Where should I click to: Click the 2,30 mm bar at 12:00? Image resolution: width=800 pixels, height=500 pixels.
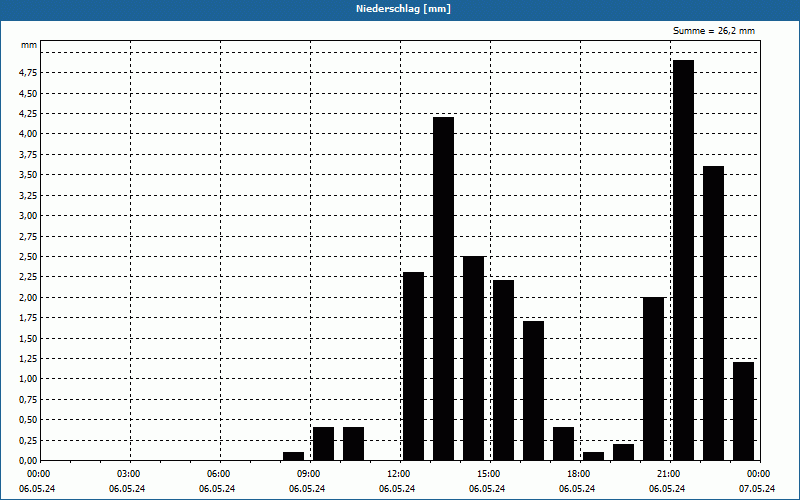pos(413,366)
